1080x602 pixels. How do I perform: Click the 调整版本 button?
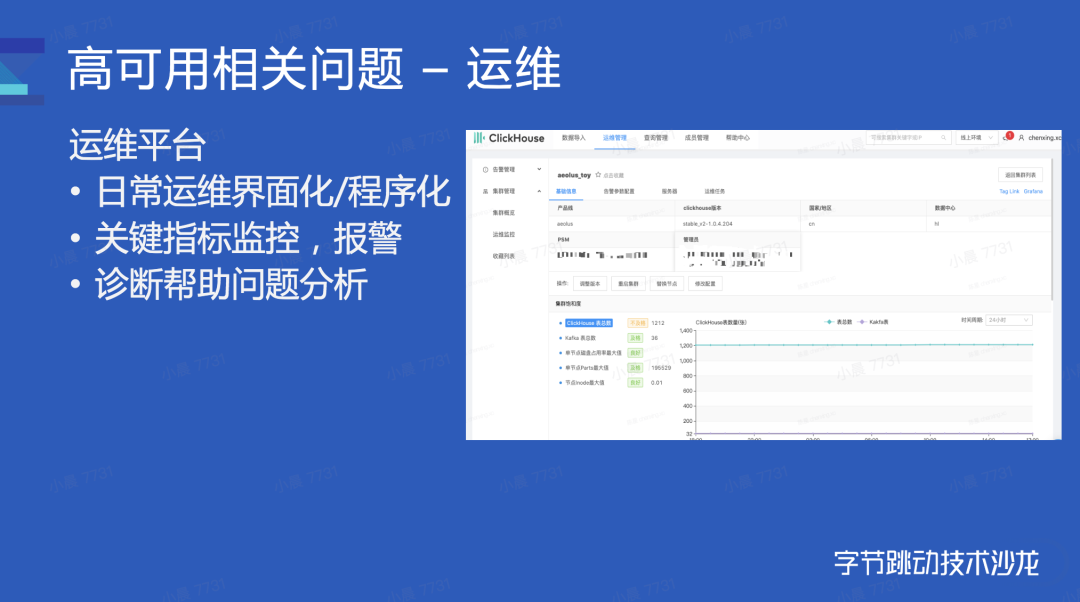click(x=590, y=284)
